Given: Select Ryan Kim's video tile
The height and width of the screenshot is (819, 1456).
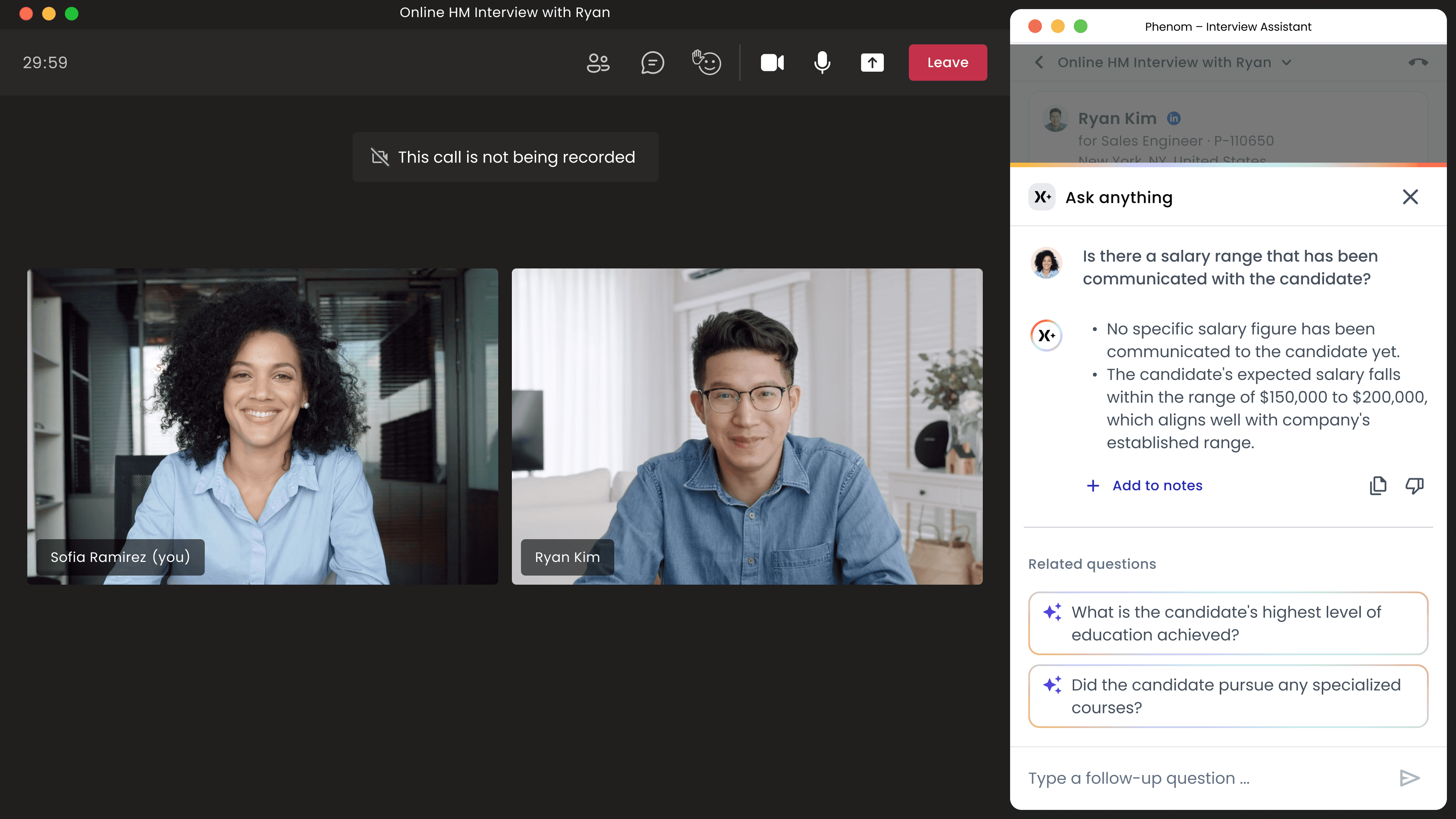Looking at the screenshot, I should pos(747,426).
